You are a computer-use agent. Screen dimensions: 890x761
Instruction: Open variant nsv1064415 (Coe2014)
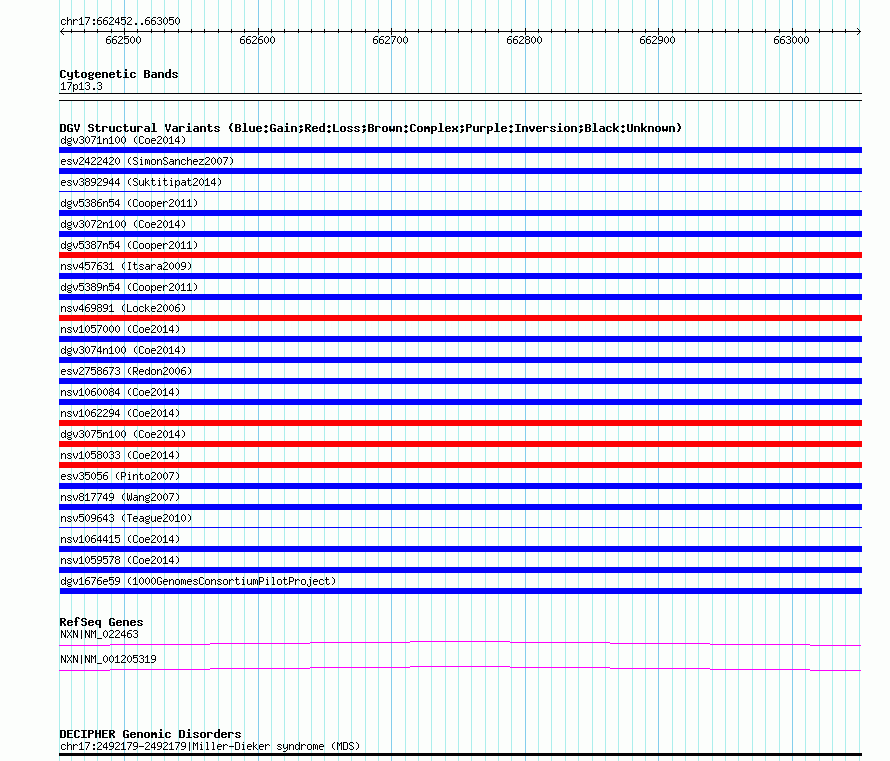(x=120, y=539)
